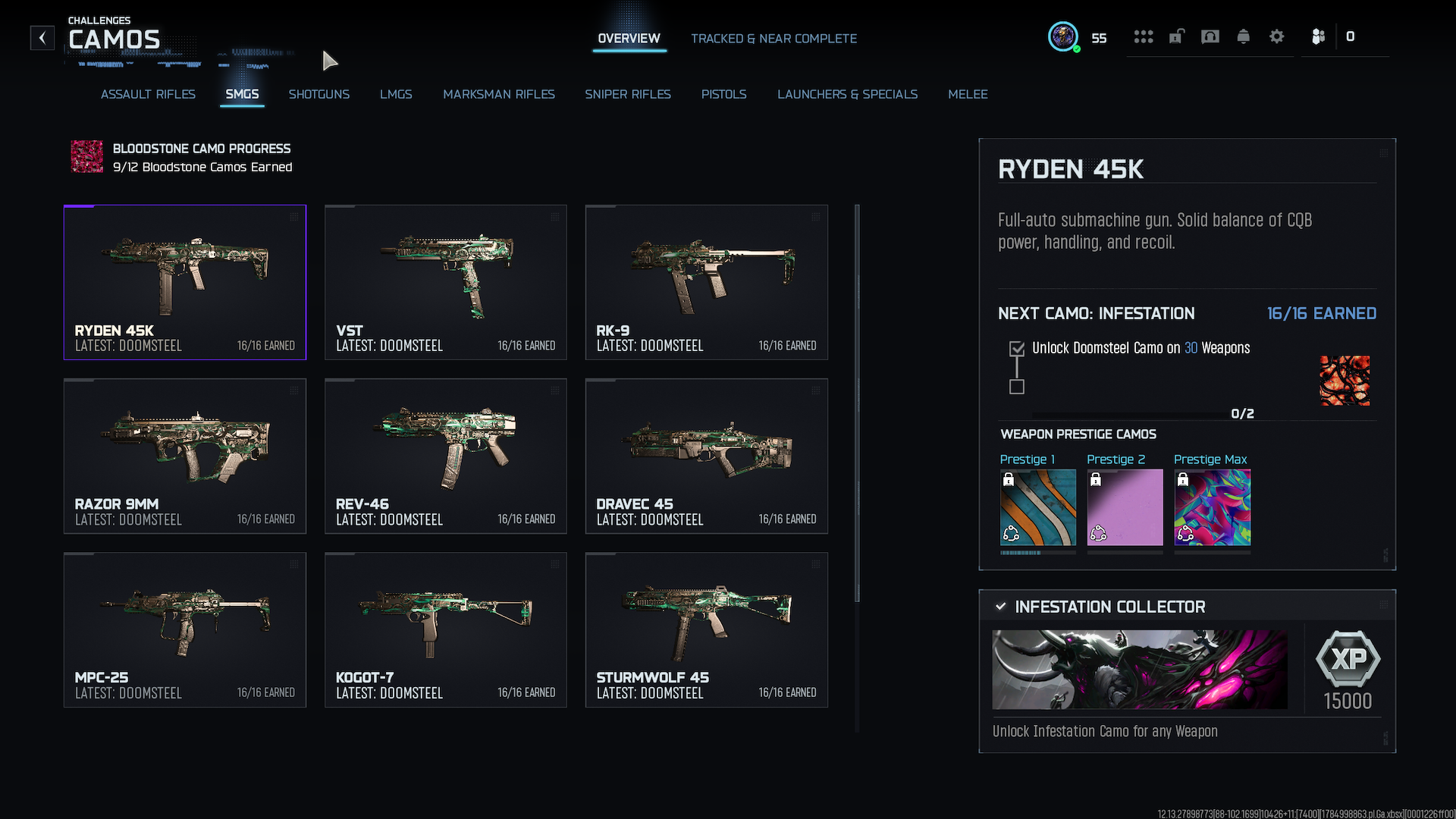Click the Prestige 2 purple camo swatch
This screenshot has width=1456, height=819.
[x=1125, y=507]
